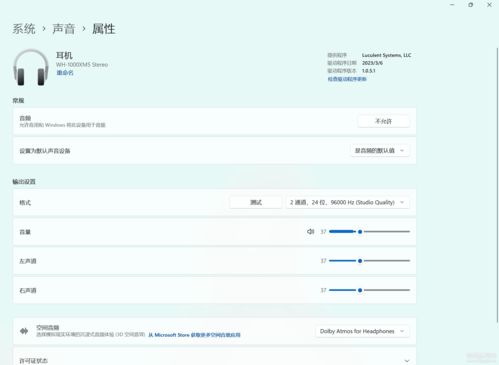
Task: Go back to 系统 in breadcrumb
Action: point(24,29)
